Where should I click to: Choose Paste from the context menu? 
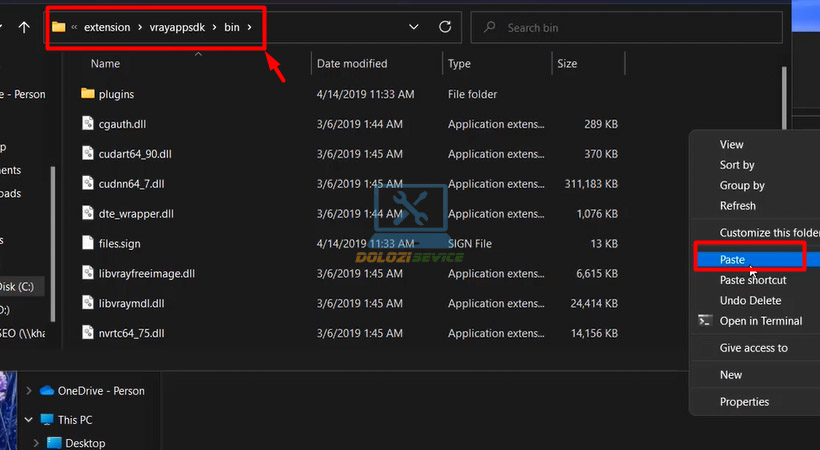click(732, 259)
